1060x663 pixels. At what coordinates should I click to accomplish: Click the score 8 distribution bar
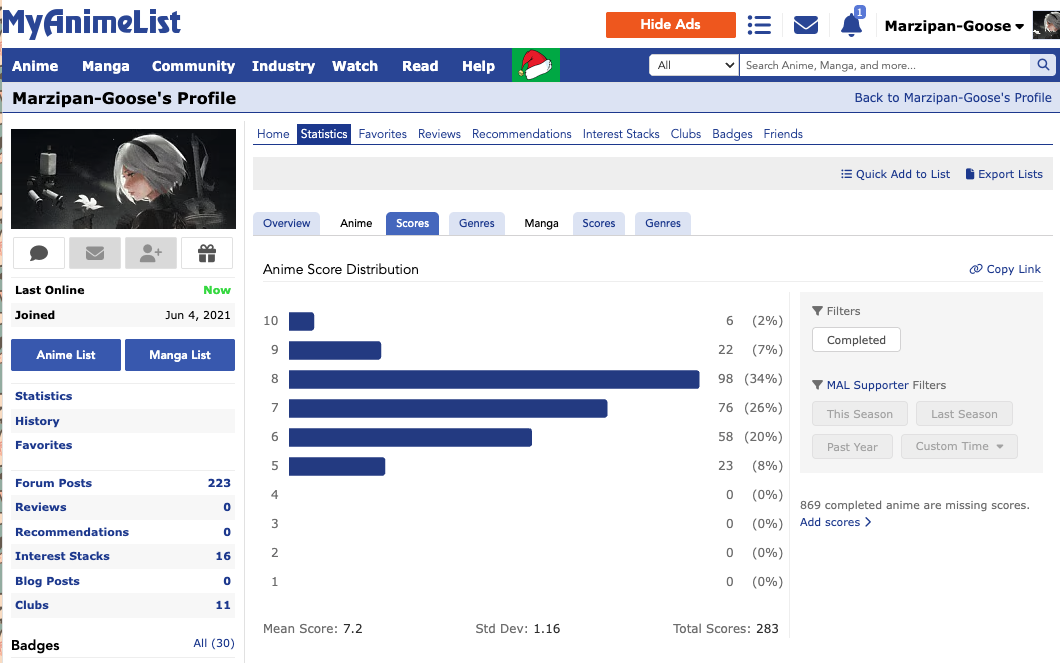pos(493,379)
